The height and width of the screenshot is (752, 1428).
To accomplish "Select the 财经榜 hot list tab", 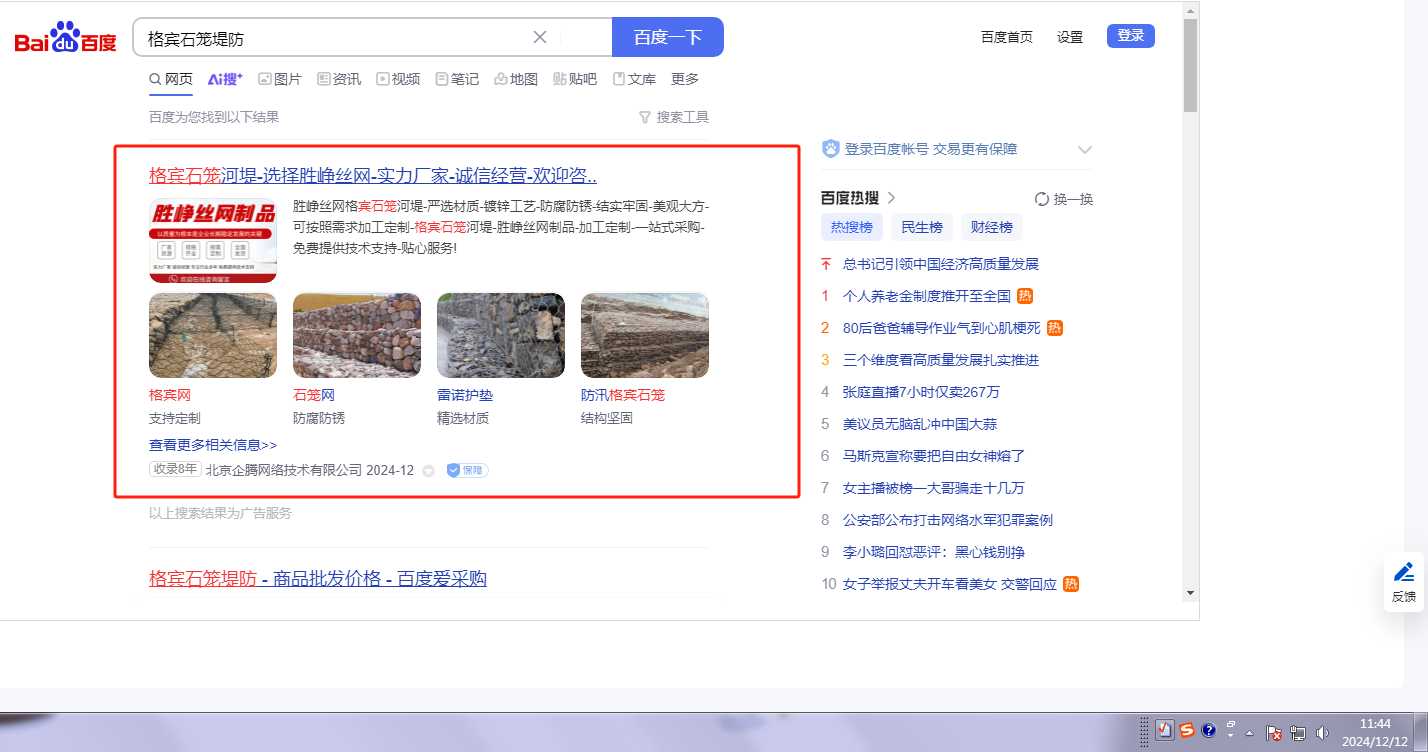I will [x=991, y=227].
